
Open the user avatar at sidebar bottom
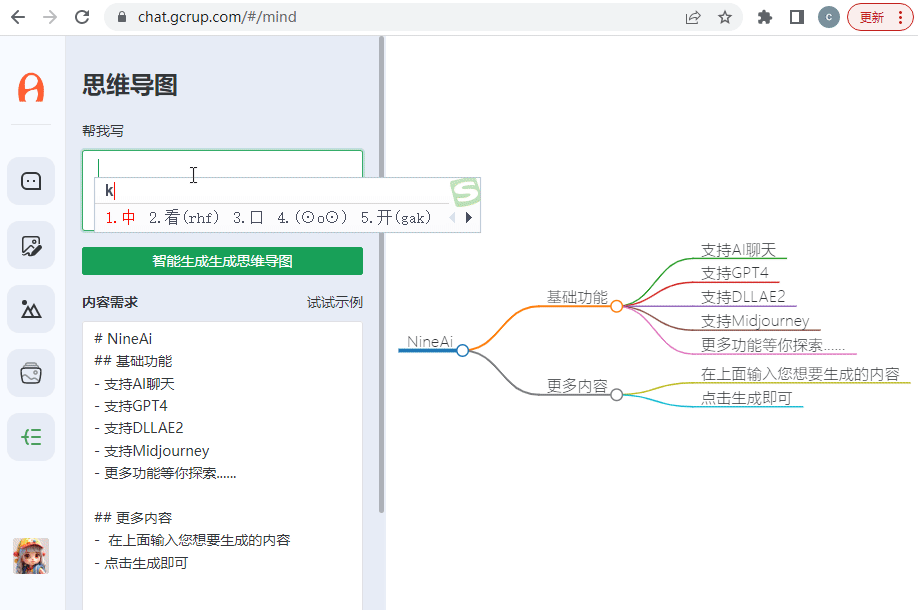(31, 556)
